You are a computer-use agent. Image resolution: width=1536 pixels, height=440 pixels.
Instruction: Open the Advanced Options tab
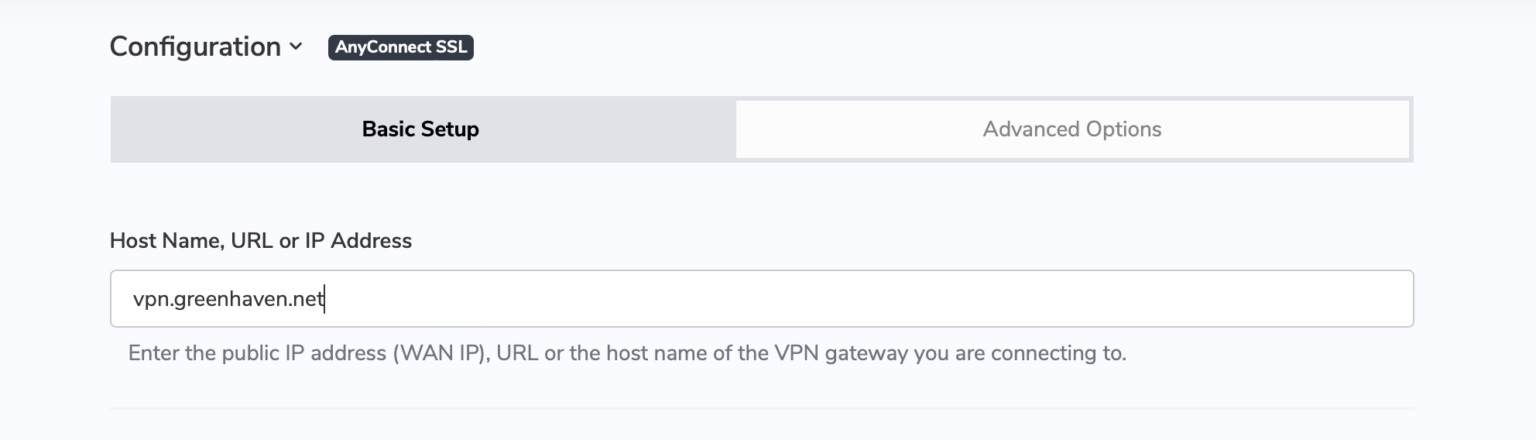point(1072,129)
